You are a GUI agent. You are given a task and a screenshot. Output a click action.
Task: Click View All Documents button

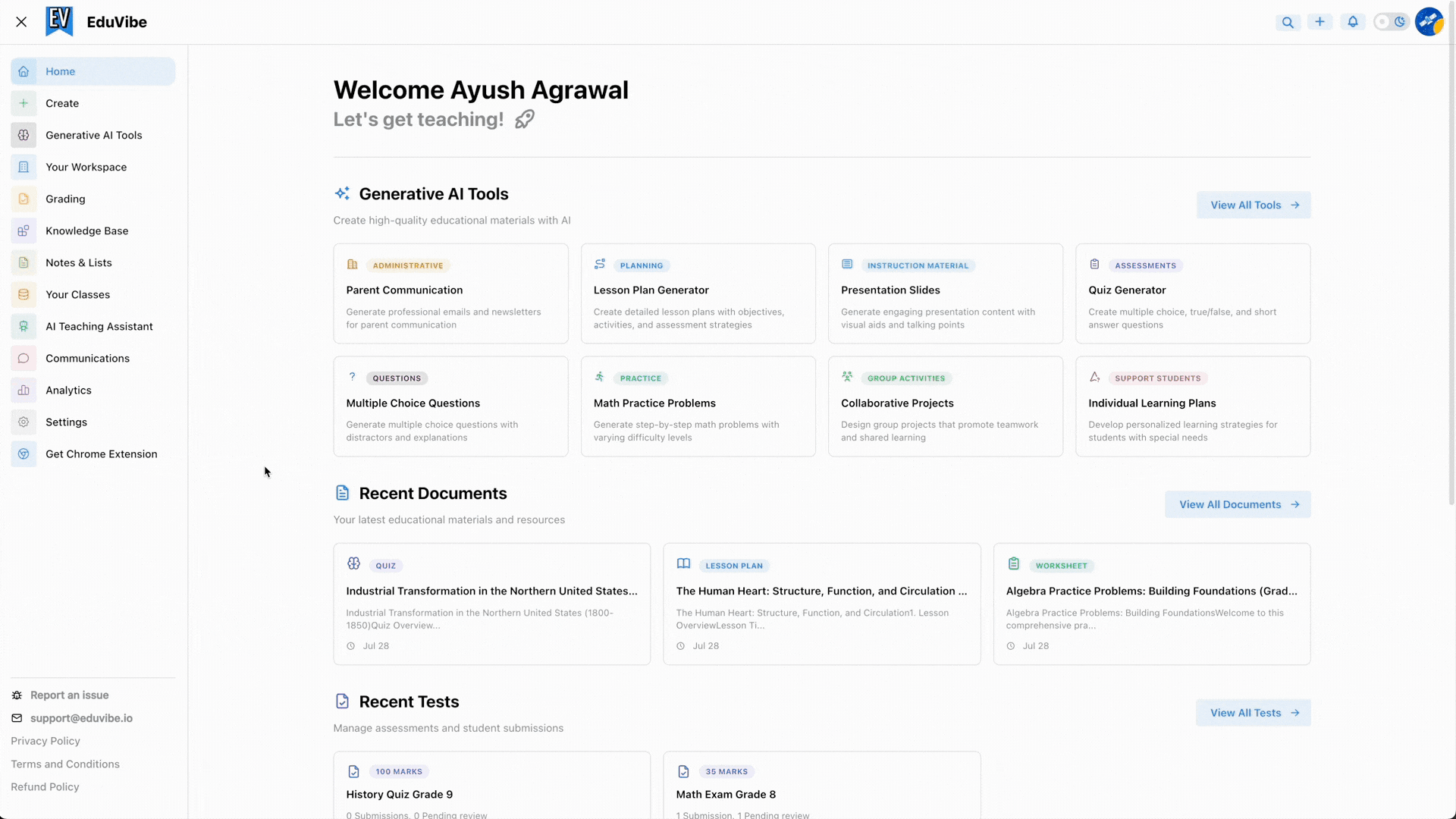(x=1237, y=504)
